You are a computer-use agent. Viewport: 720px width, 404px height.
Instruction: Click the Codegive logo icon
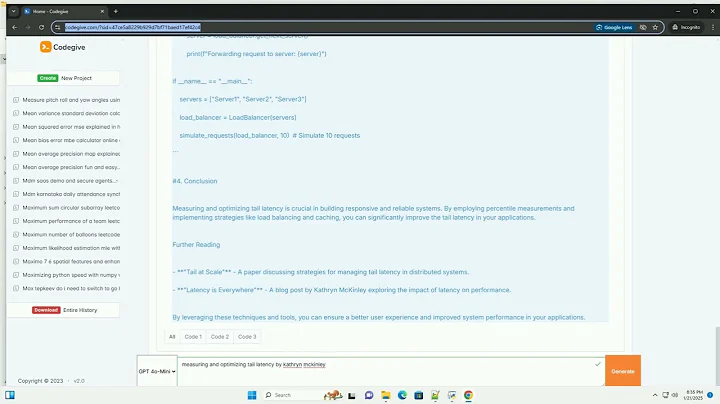45,47
